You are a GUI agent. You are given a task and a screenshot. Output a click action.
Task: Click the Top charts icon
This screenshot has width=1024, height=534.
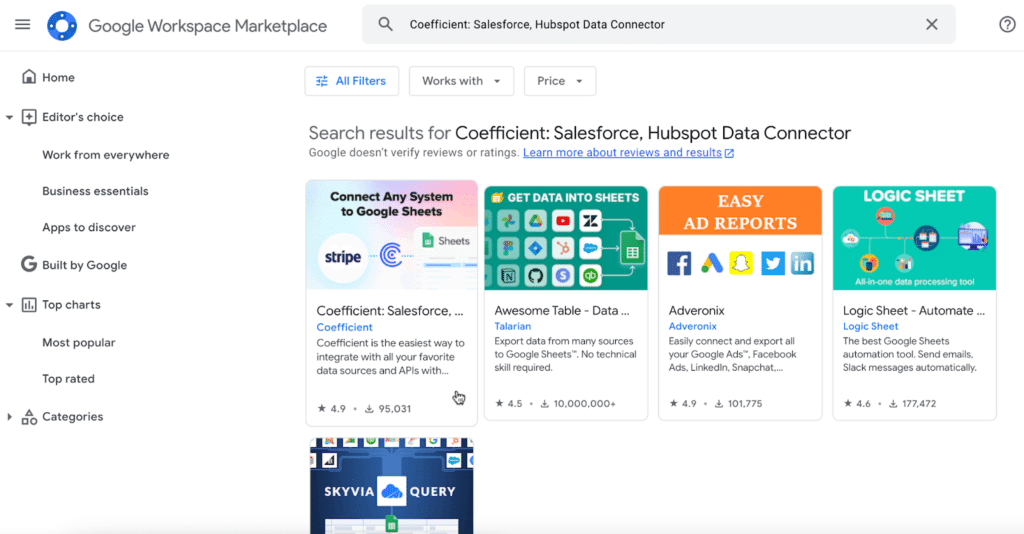(x=29, y=305)
